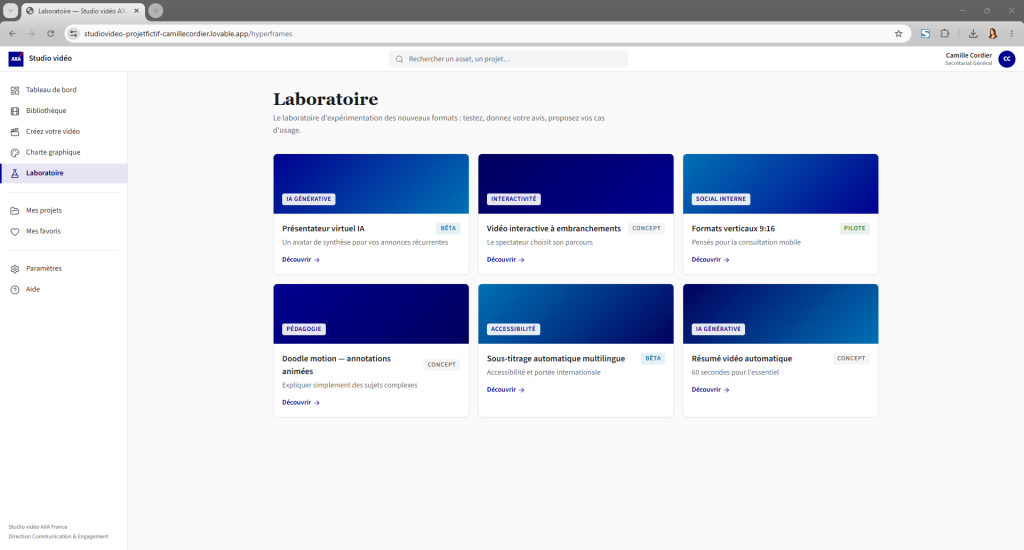Click Découvrir under Présentateur virtuel IA

tap(300, 260)
